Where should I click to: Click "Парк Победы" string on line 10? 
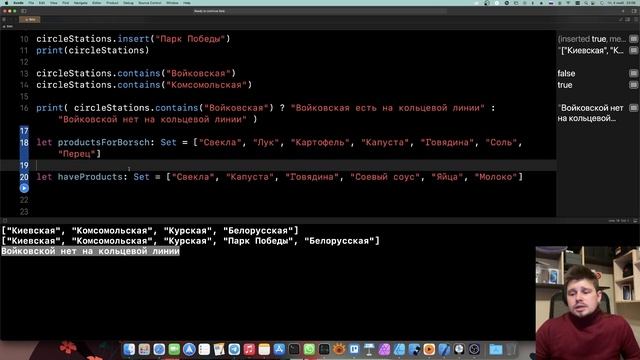[190, 39]
